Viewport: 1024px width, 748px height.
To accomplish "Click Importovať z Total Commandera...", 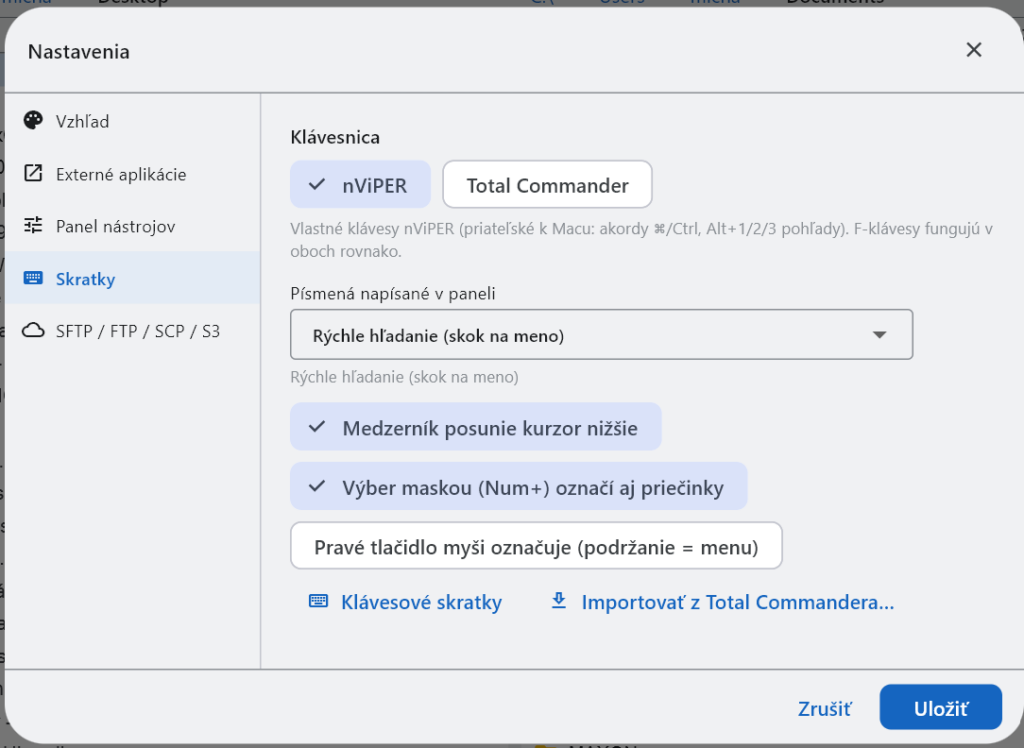I will (x=723, y=602).
